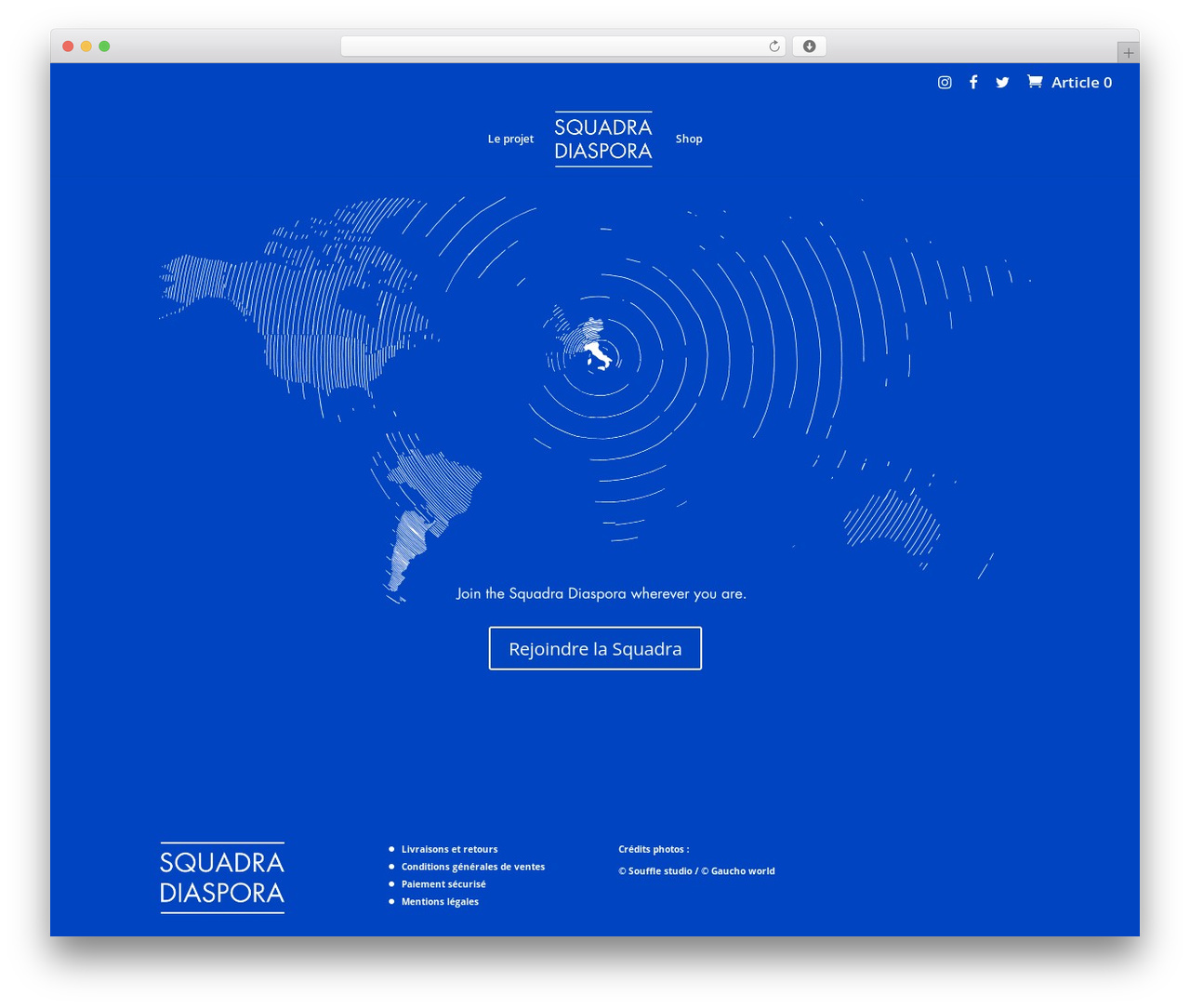Open the Instagram profile icon
This screenshot has width=1190, height=1008.
click(945, 83)
